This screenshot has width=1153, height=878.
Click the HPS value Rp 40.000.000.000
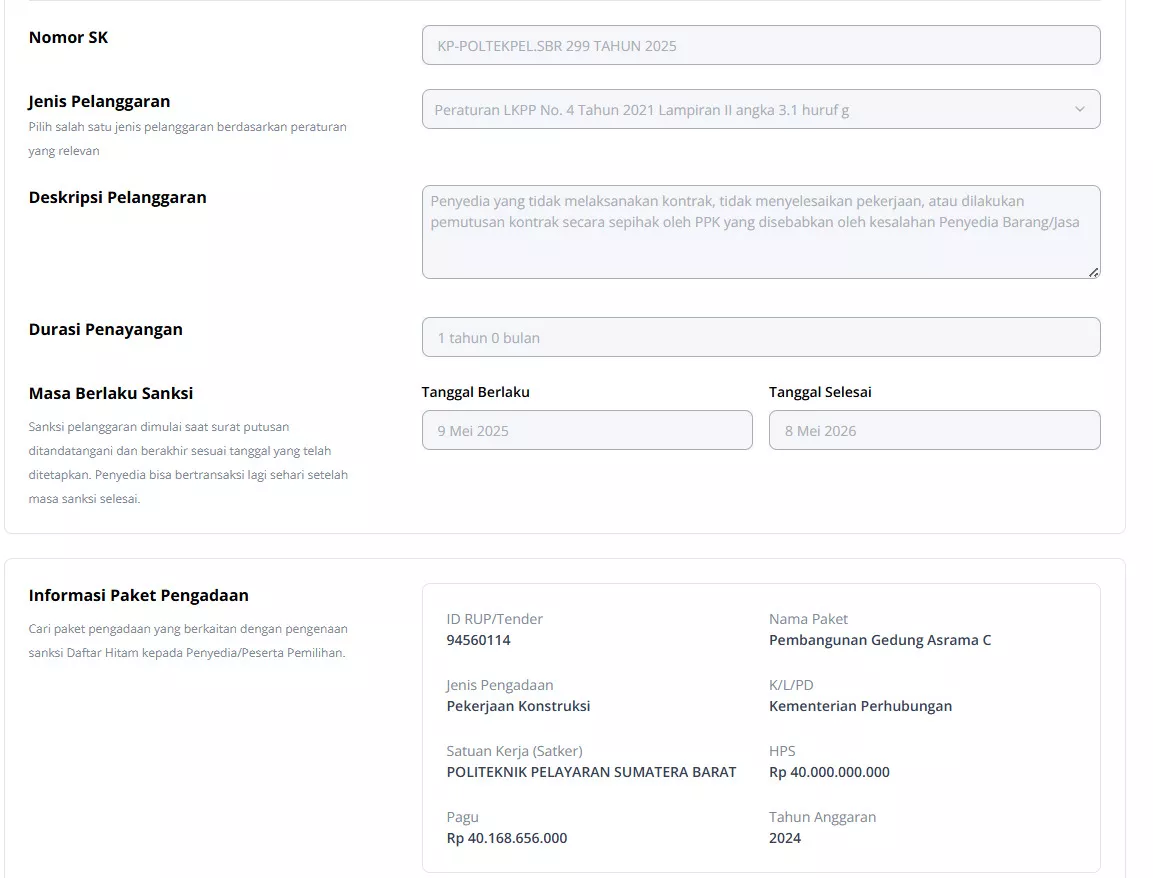[829, 772]
